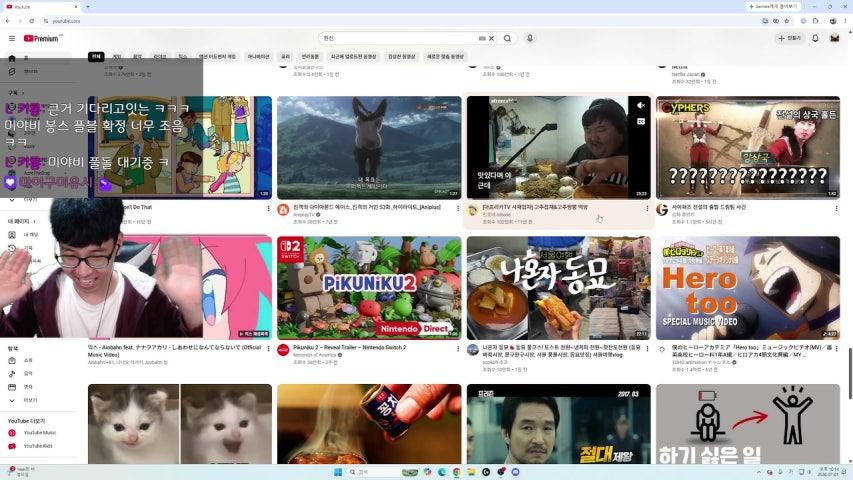Open a new browser tab

[x=88, y=7]
